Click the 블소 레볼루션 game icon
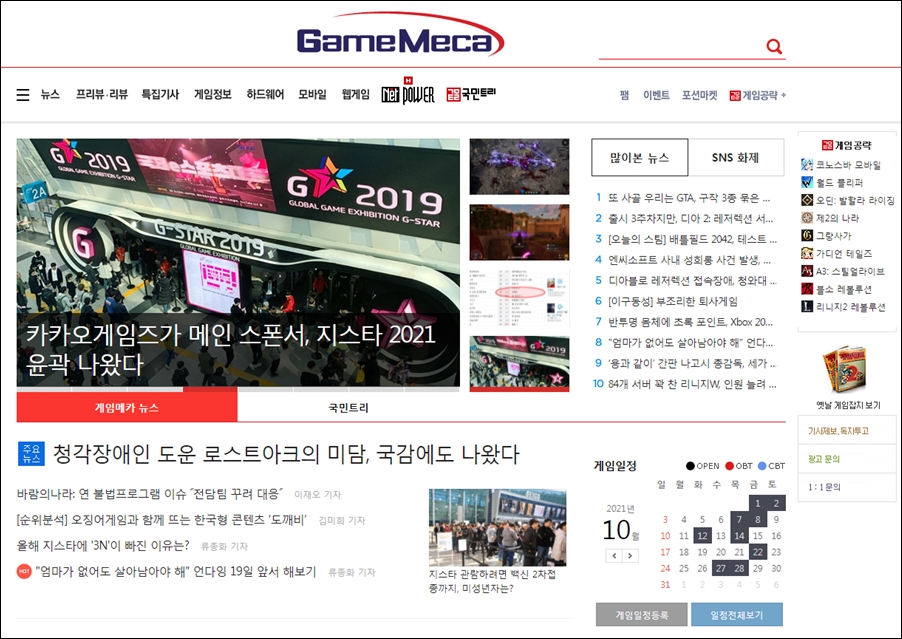 click(x=807, y=289)
